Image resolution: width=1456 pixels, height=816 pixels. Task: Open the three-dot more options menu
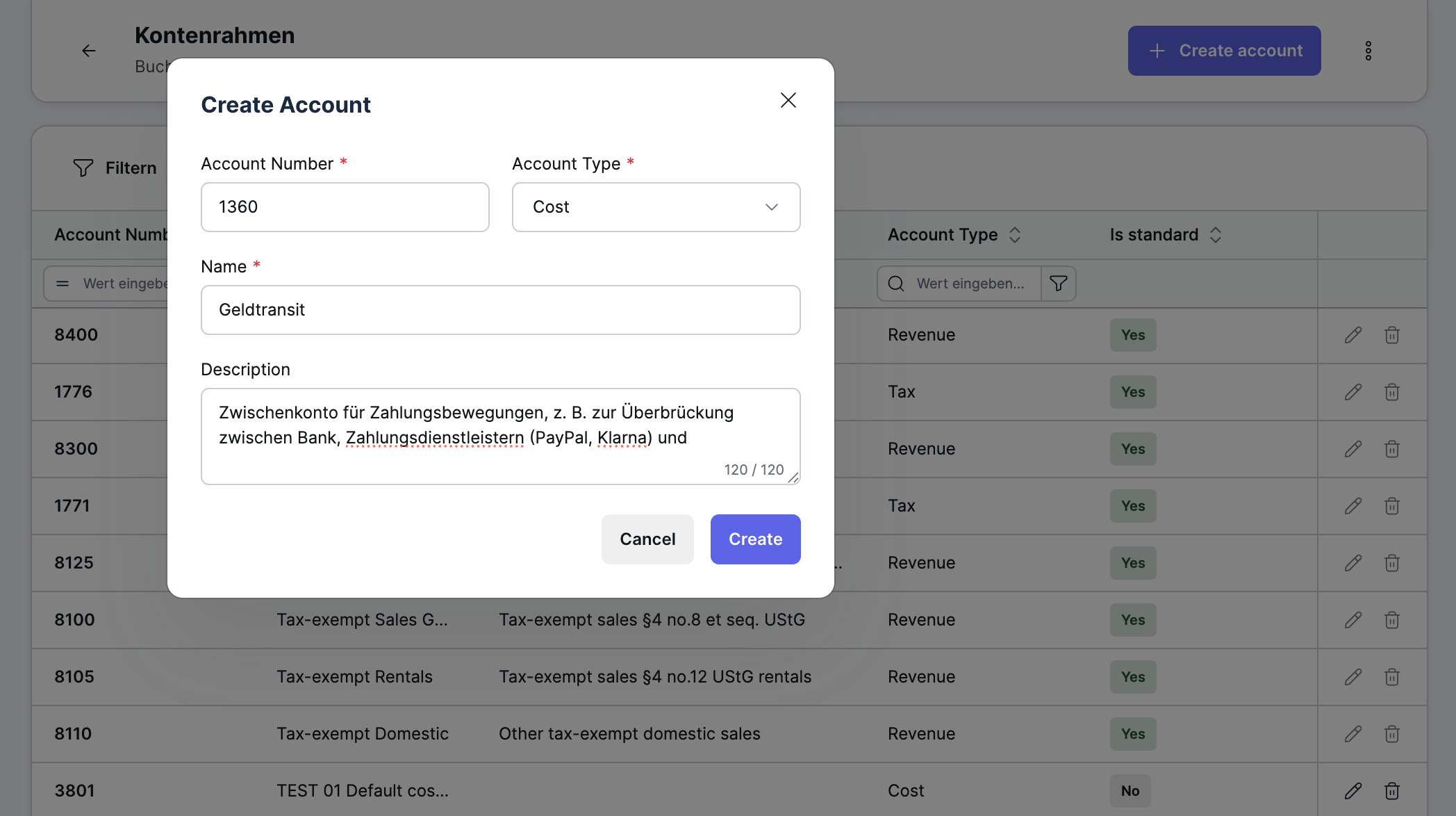pos(1368,51)
